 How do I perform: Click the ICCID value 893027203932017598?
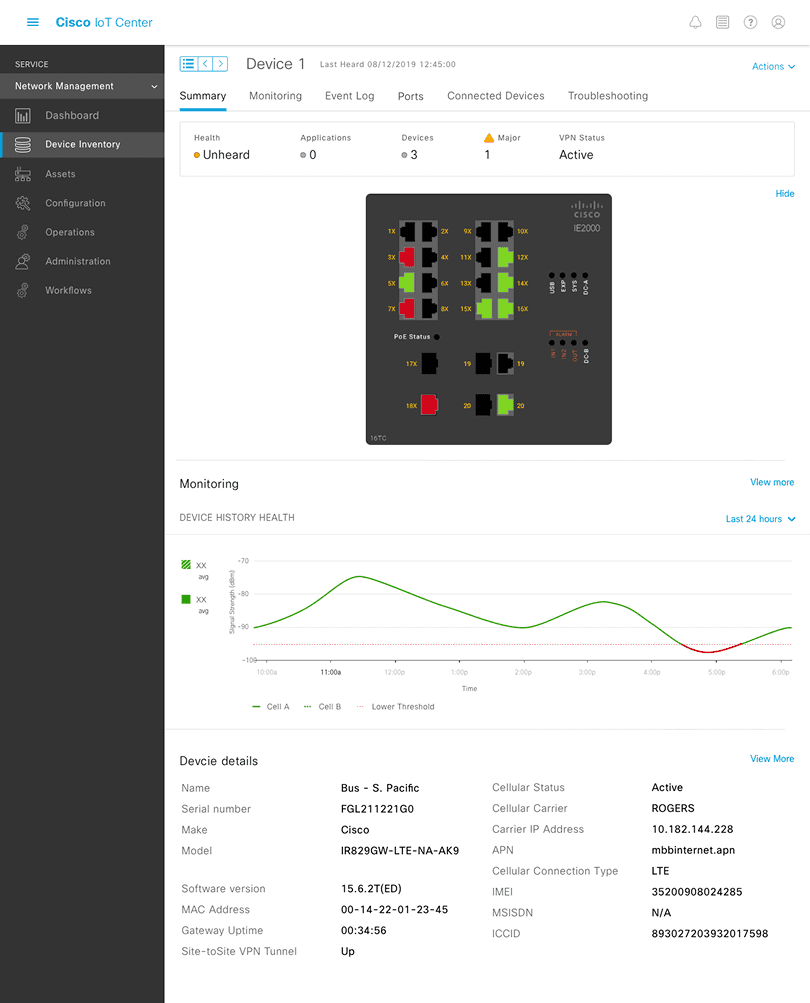coord(710,934)
